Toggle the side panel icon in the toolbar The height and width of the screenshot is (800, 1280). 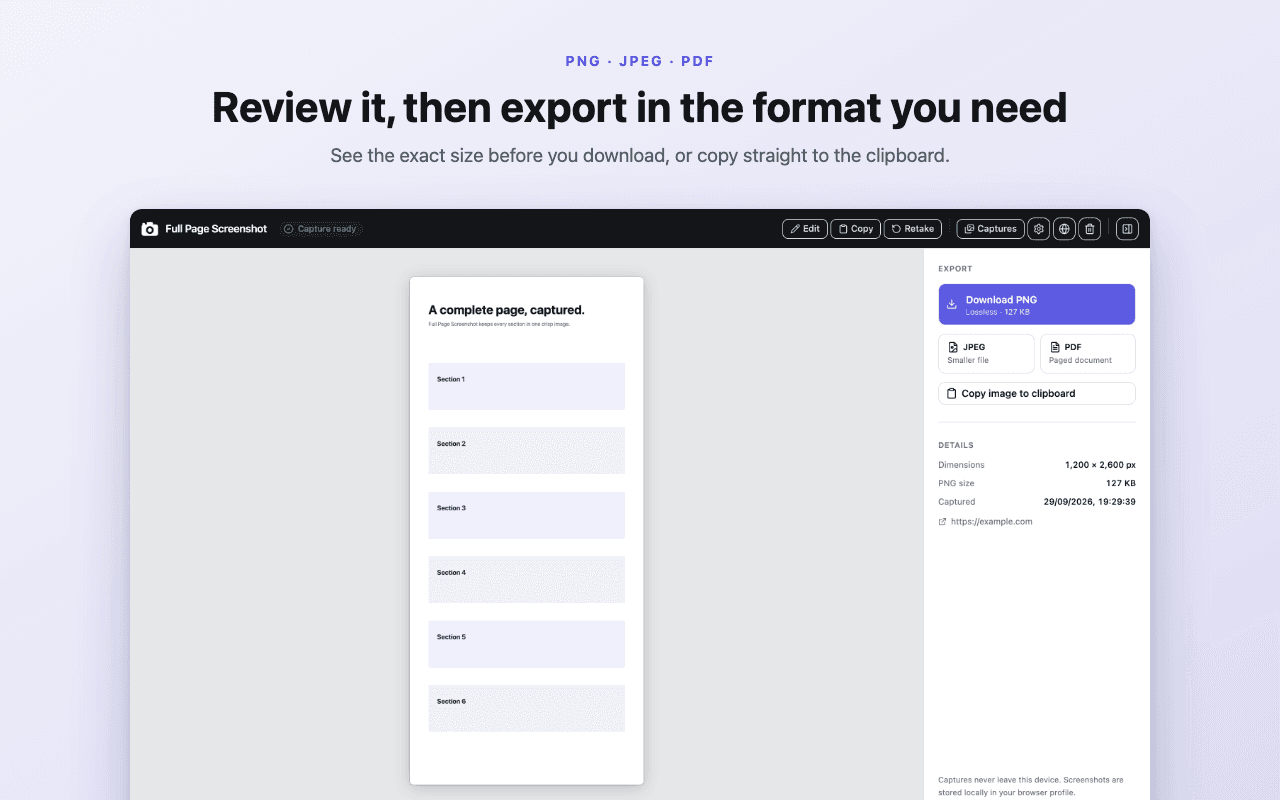tap(1127, 229)
